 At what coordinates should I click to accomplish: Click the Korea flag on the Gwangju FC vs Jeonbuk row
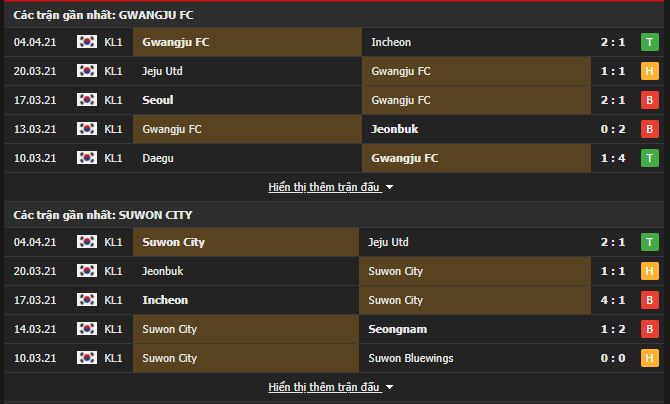click(87, 129)
